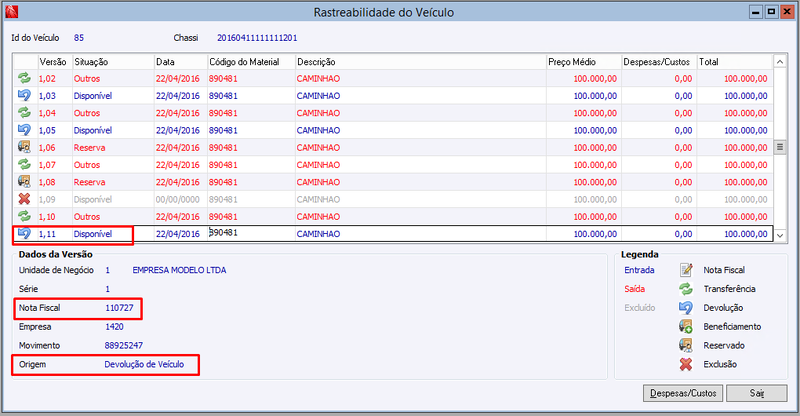
Task: Click the reserved icon in row 1,06
Action: pyautogui.click(x=24, y=148)
